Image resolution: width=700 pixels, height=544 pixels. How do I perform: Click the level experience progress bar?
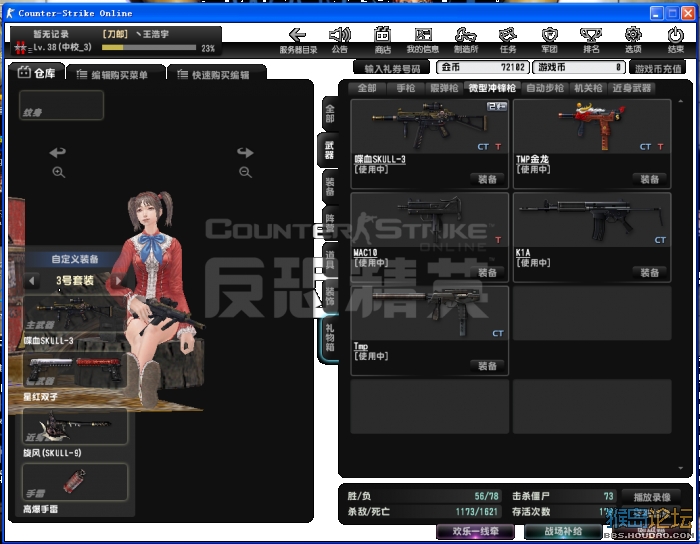pyautogui.click(x=149, y=47)
